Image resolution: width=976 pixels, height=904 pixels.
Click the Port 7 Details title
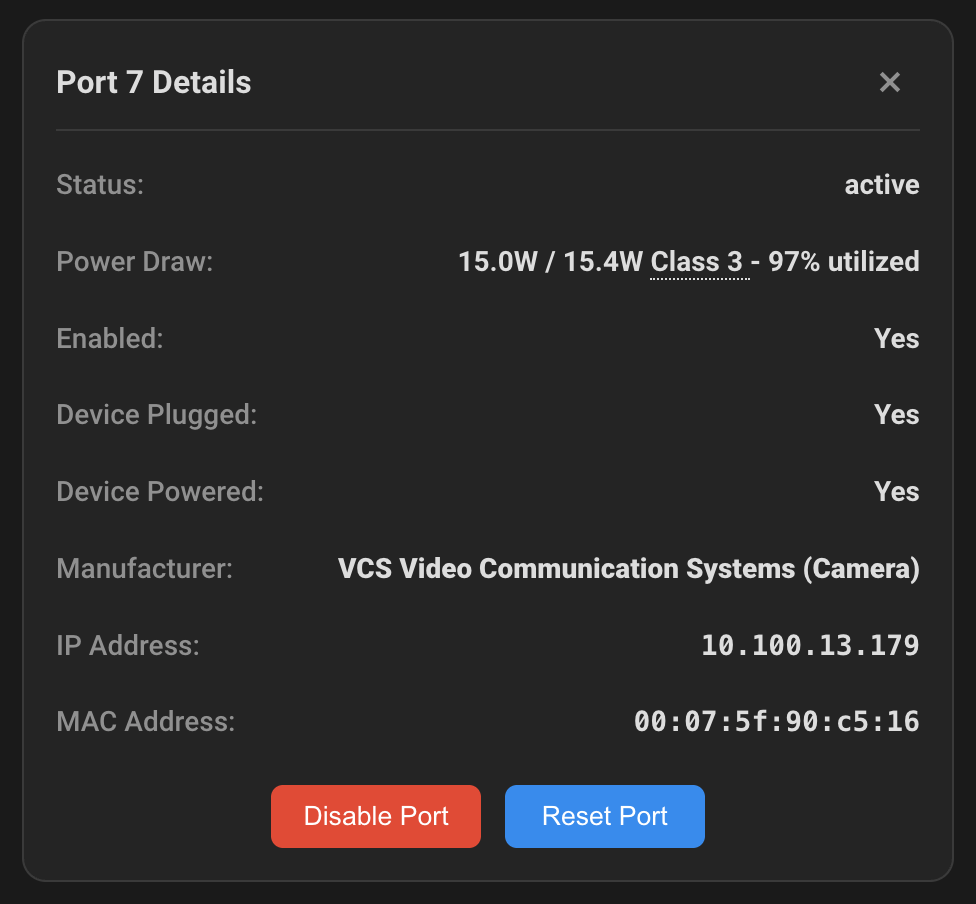(x=153, y=81)
